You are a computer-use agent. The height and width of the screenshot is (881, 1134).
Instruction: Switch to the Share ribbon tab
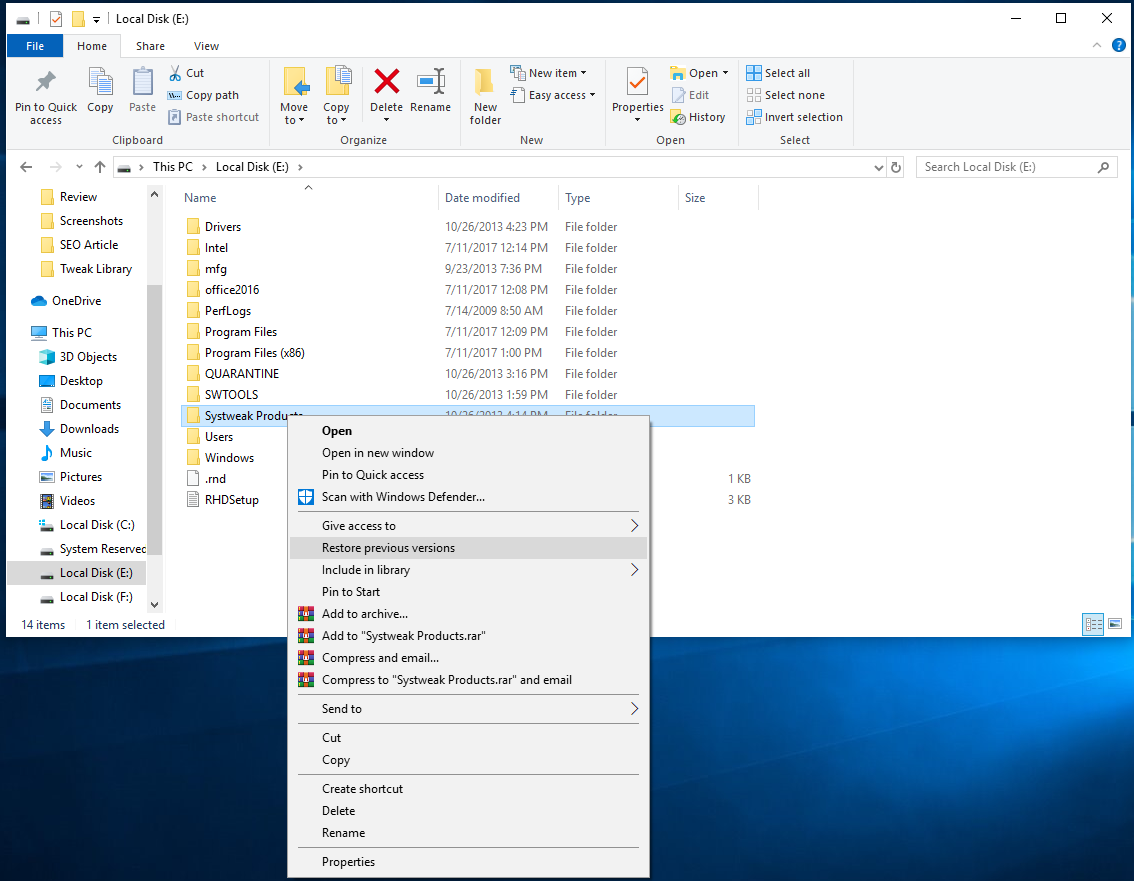click(x=150, y=46)
